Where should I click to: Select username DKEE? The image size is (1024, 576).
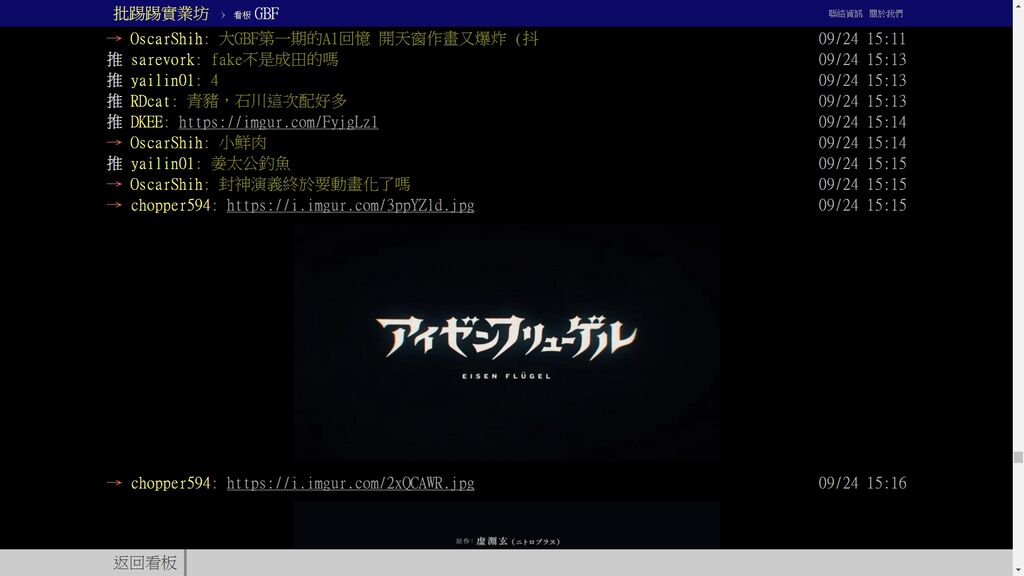[x=146, y=122]
